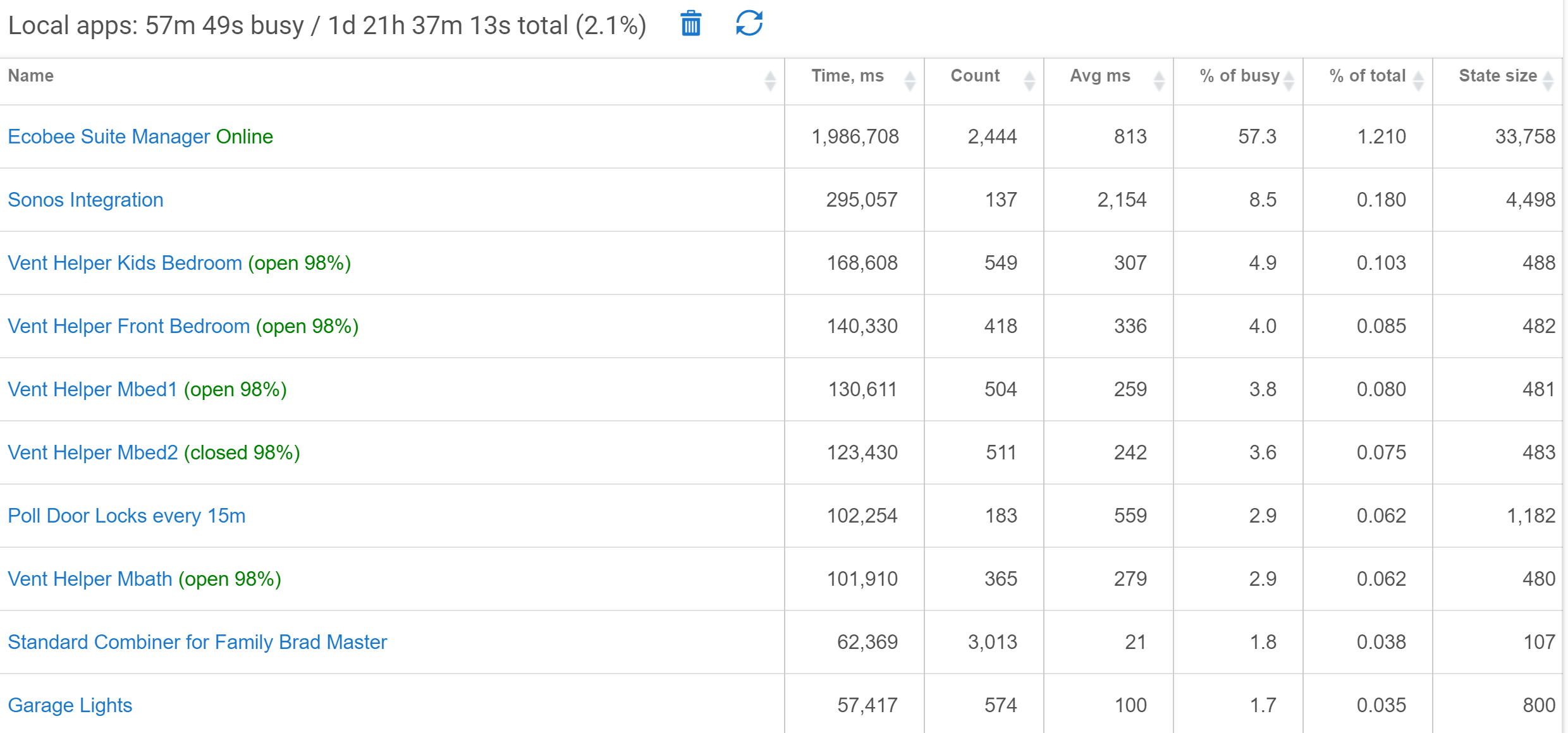Sort by Count column arrows

point(1029,81)
